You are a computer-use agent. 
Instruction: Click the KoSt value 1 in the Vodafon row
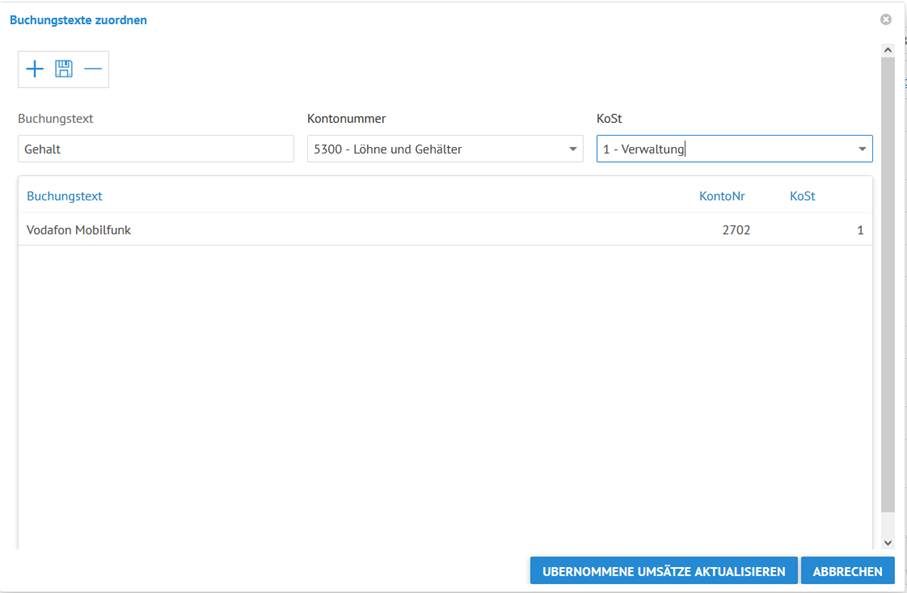[x=860, y=230]
